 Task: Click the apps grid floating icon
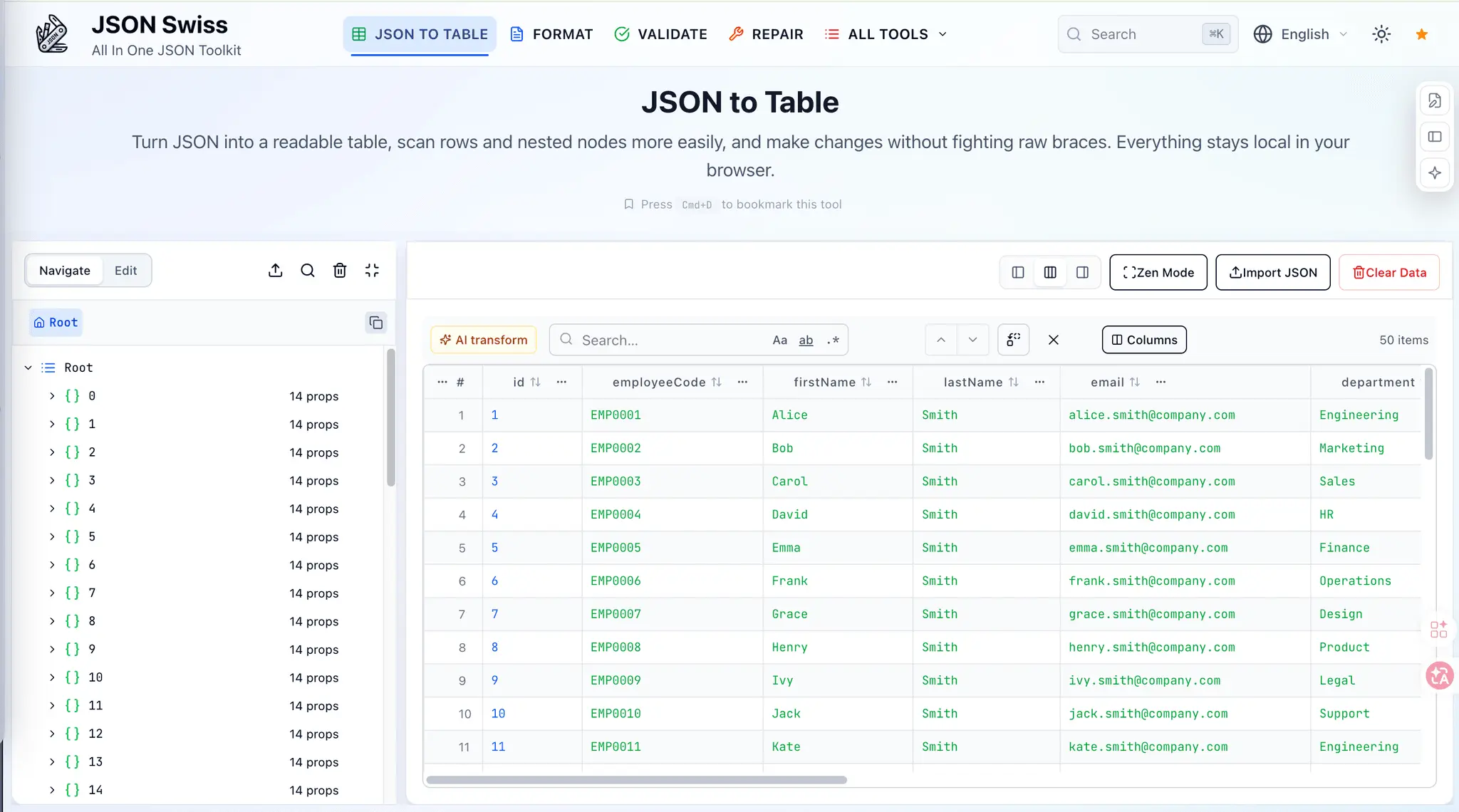click(x=1438, y=629)
